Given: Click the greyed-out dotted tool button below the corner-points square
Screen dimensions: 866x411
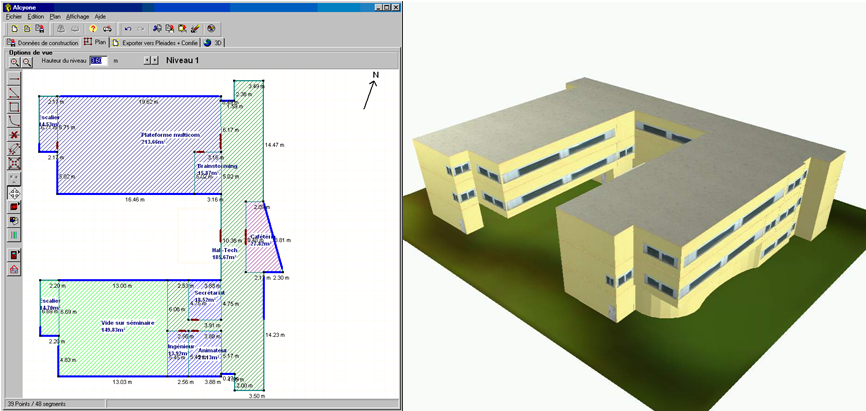Looking at the screenshot, I should pyautogui.click(x=14, y=178).
